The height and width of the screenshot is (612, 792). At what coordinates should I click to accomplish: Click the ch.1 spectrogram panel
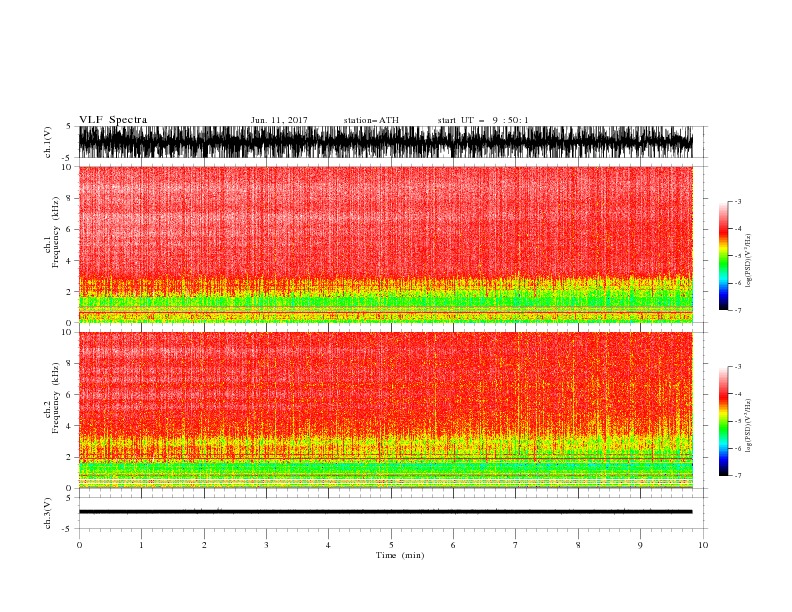385,244
